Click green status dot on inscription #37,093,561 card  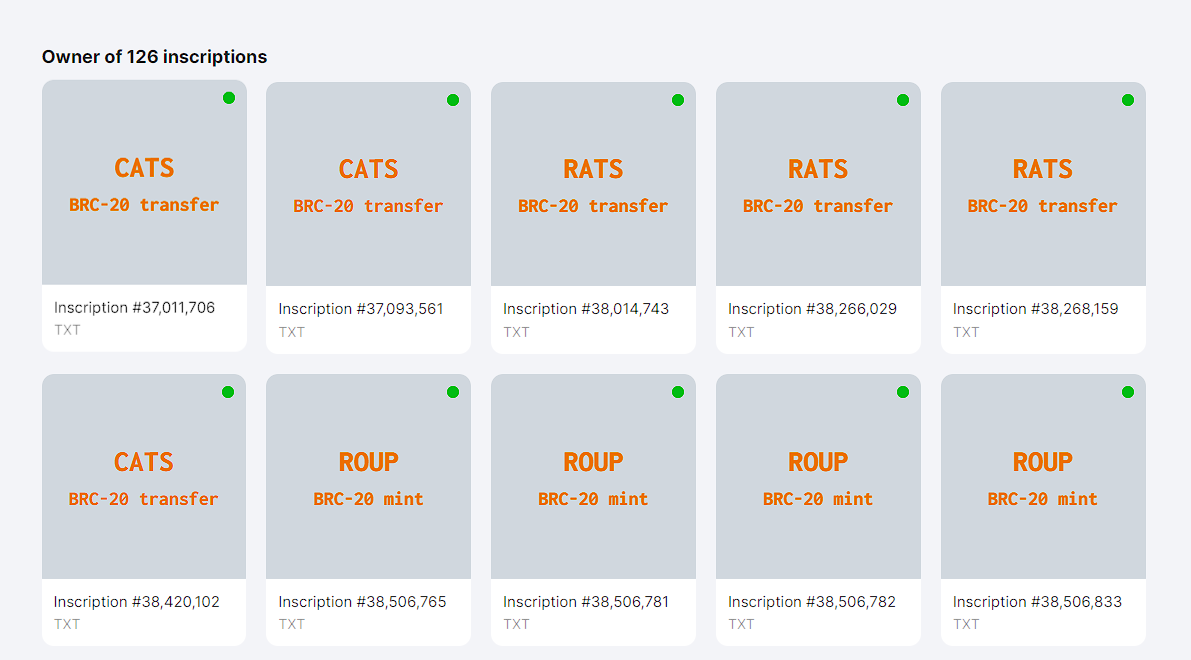tap(453, 100)
